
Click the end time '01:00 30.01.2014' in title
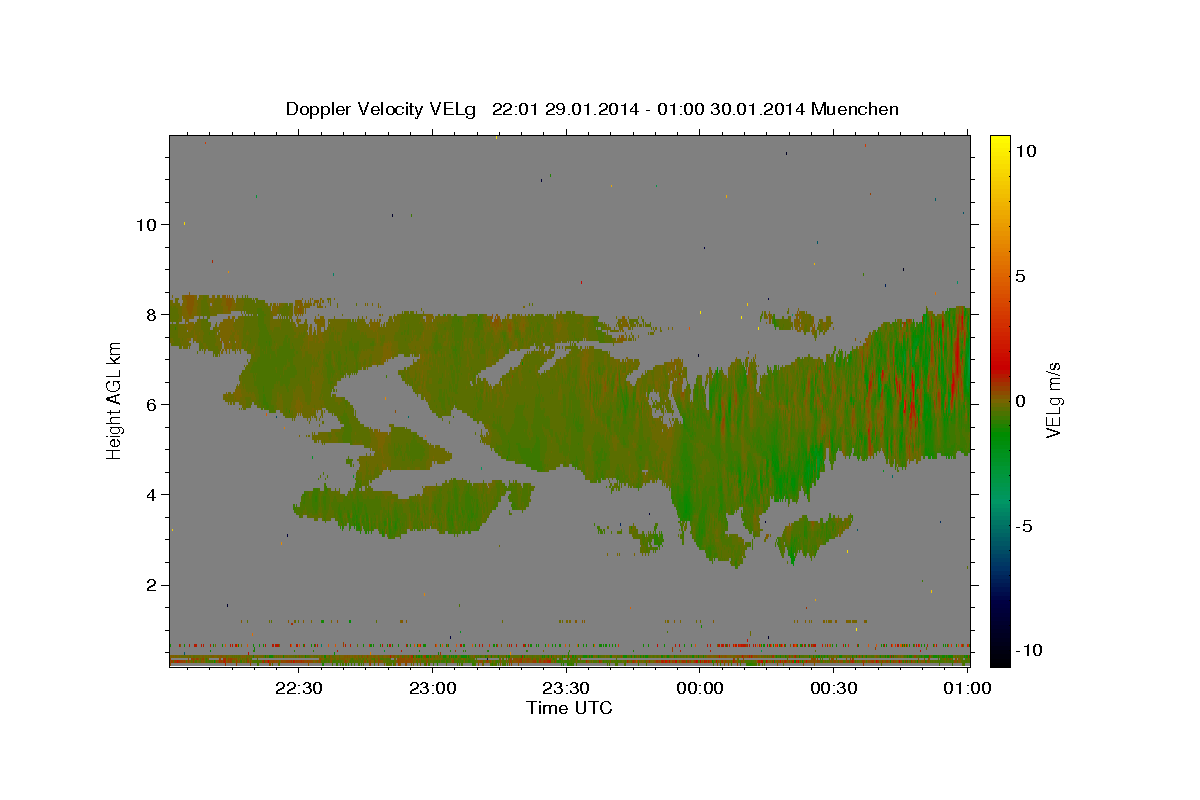point(732,109)
